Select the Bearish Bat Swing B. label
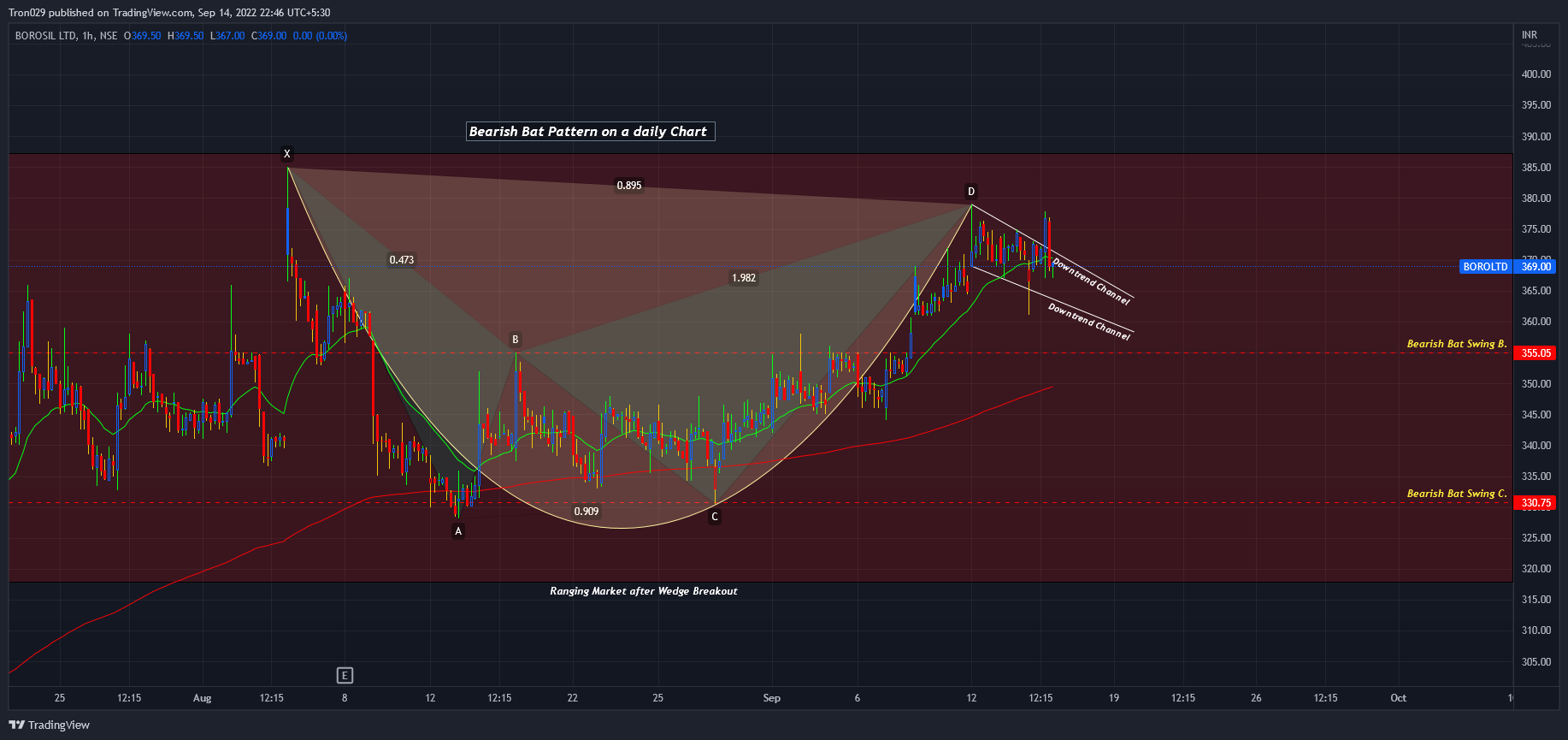The image size is (1568, 740). [x=1457, y=344]
